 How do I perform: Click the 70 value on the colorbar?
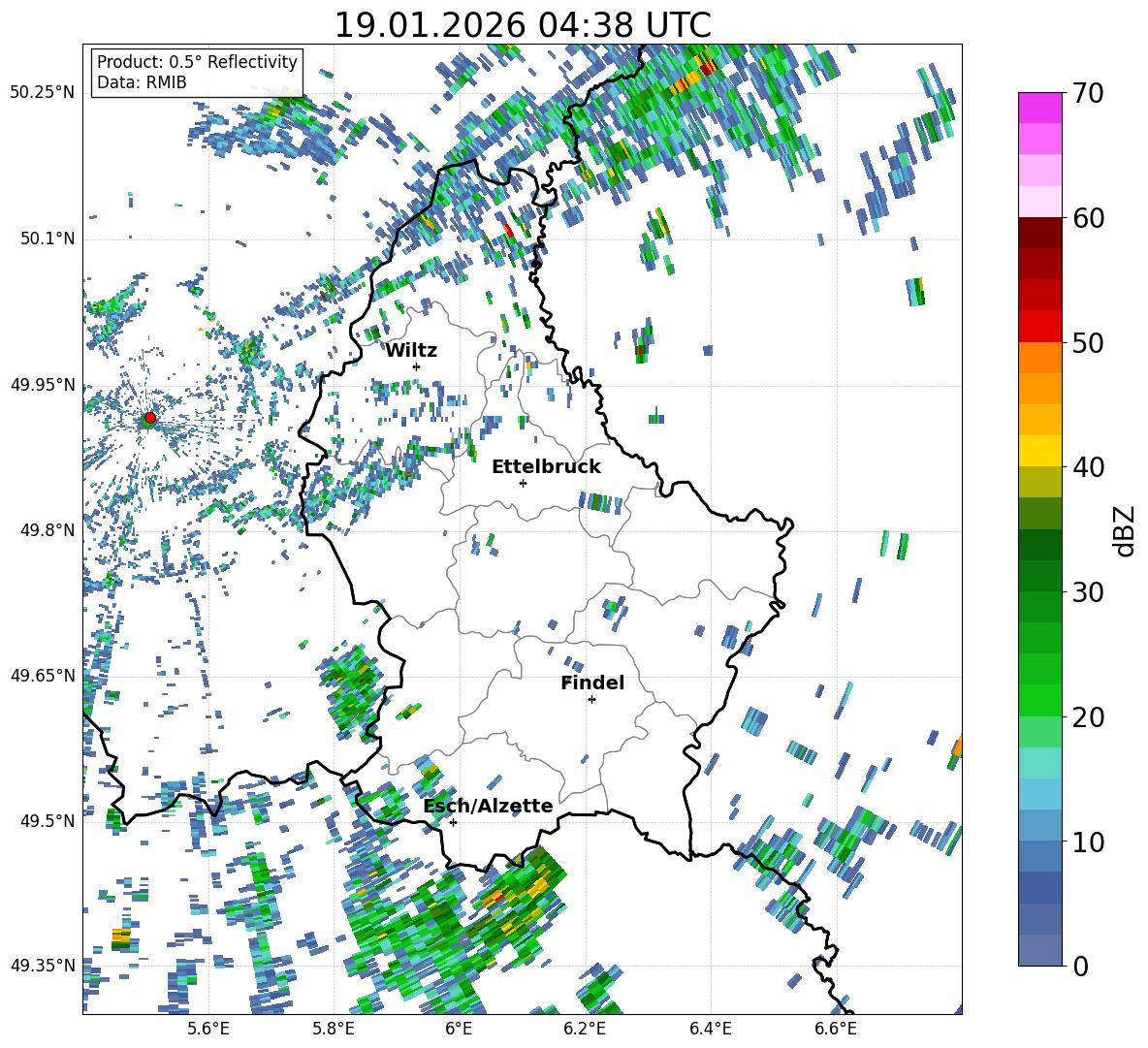click(x=1088, y=93)
